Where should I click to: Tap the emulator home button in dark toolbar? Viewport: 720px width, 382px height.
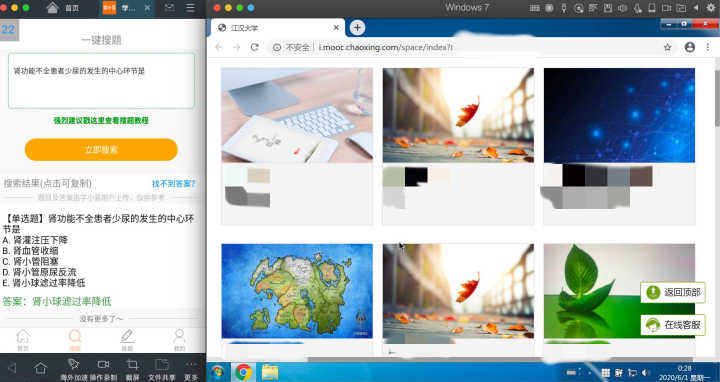pos(40,368)
